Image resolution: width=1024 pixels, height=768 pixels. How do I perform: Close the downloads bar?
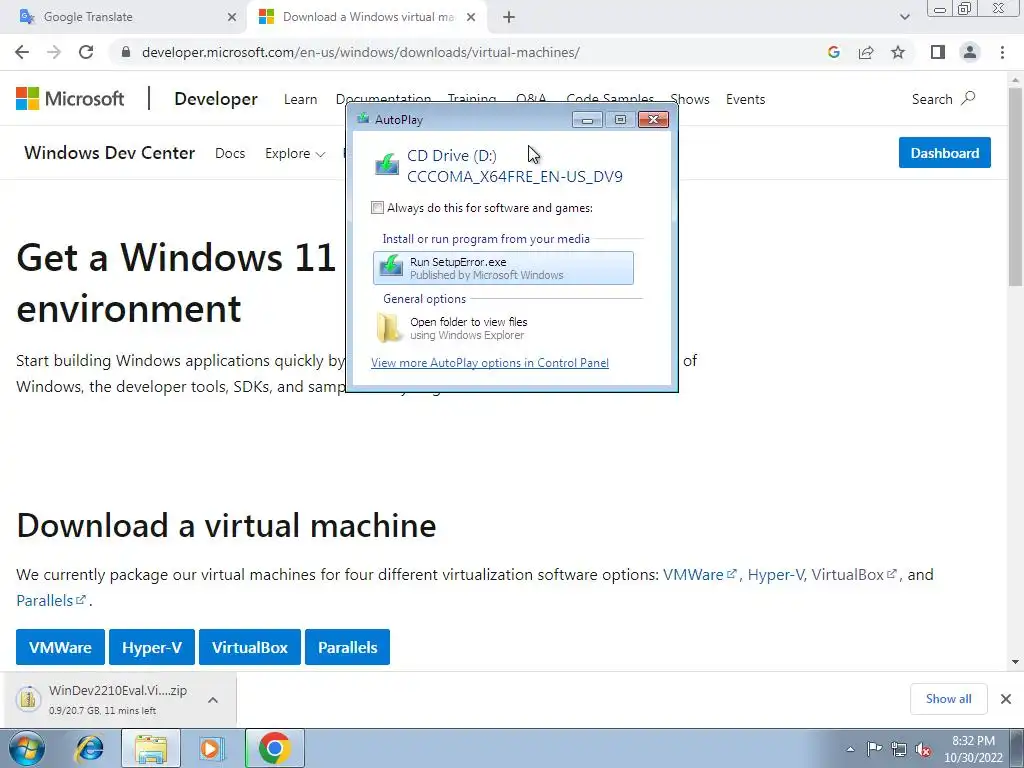[x=1006, y=699]
